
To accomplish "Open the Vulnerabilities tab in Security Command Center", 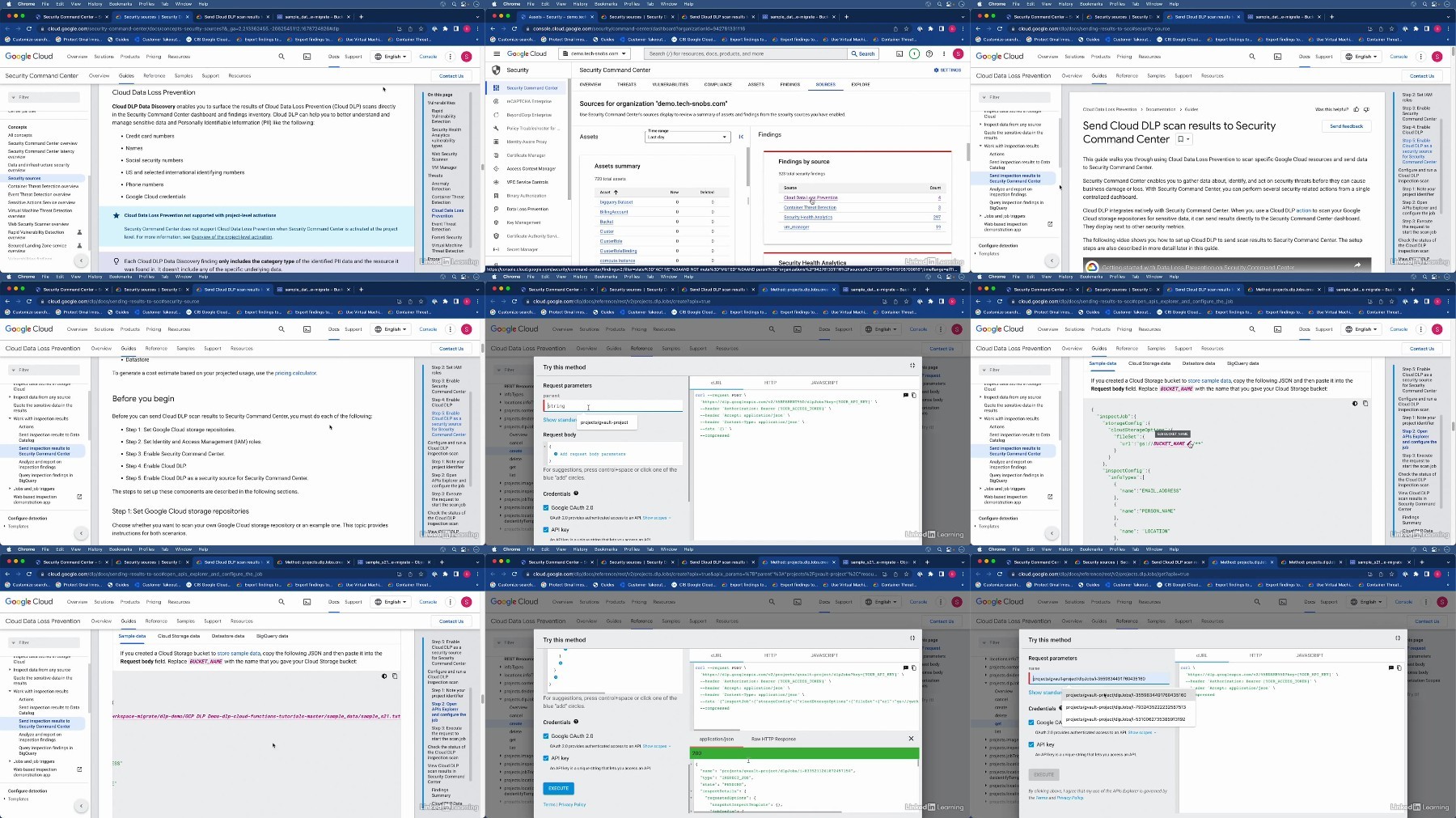I will (x=671, y=84).
